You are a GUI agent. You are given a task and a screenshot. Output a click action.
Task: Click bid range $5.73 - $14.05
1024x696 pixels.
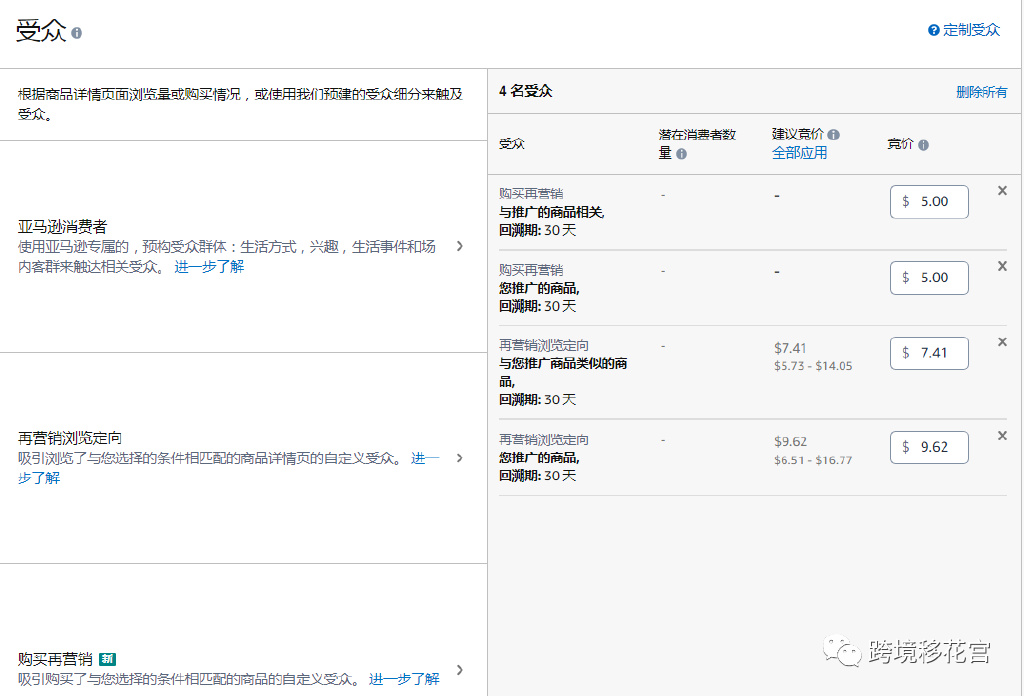(813, 366)
